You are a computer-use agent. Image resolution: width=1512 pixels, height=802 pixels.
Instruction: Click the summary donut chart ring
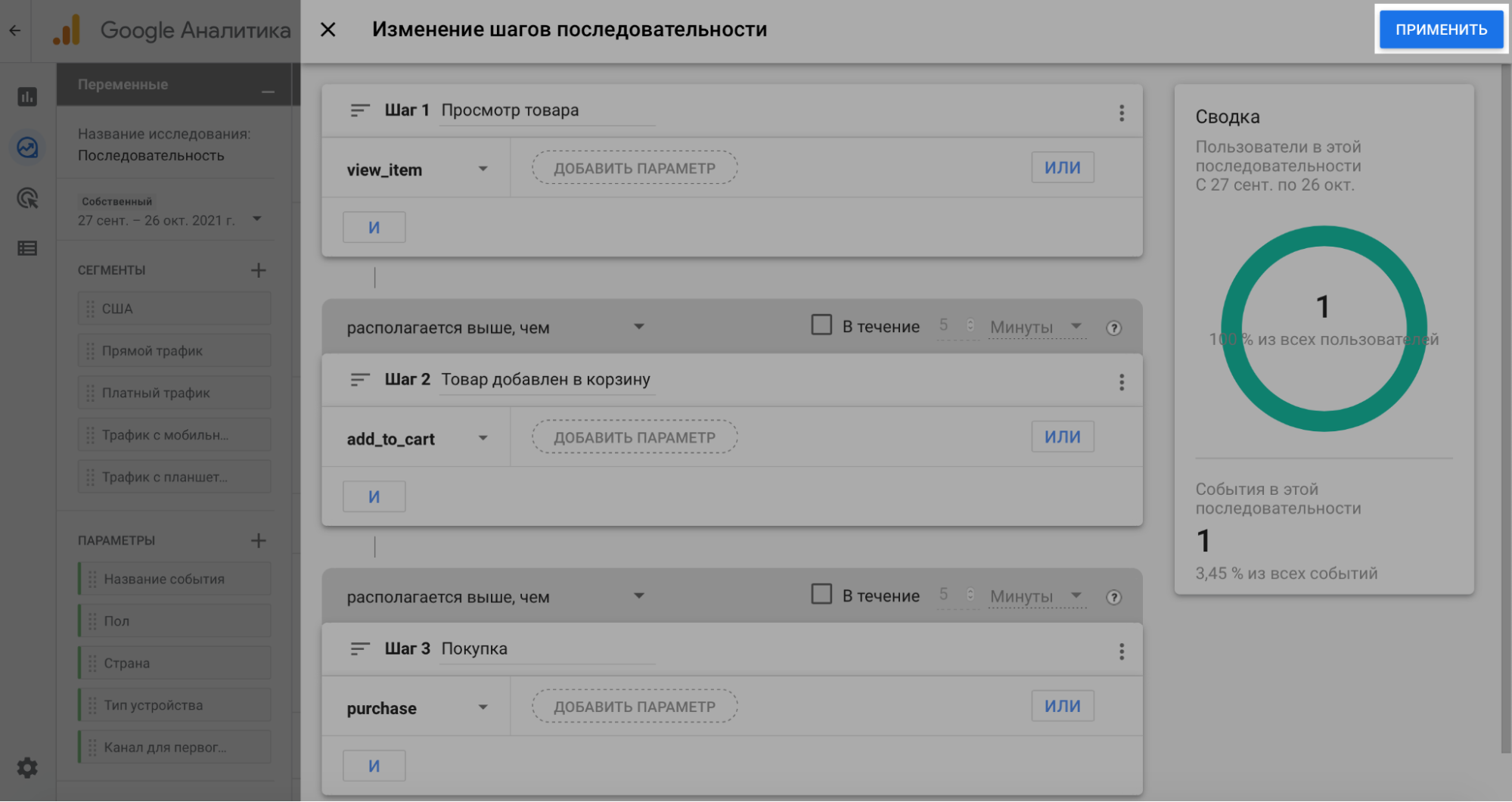pos(1324,236)
